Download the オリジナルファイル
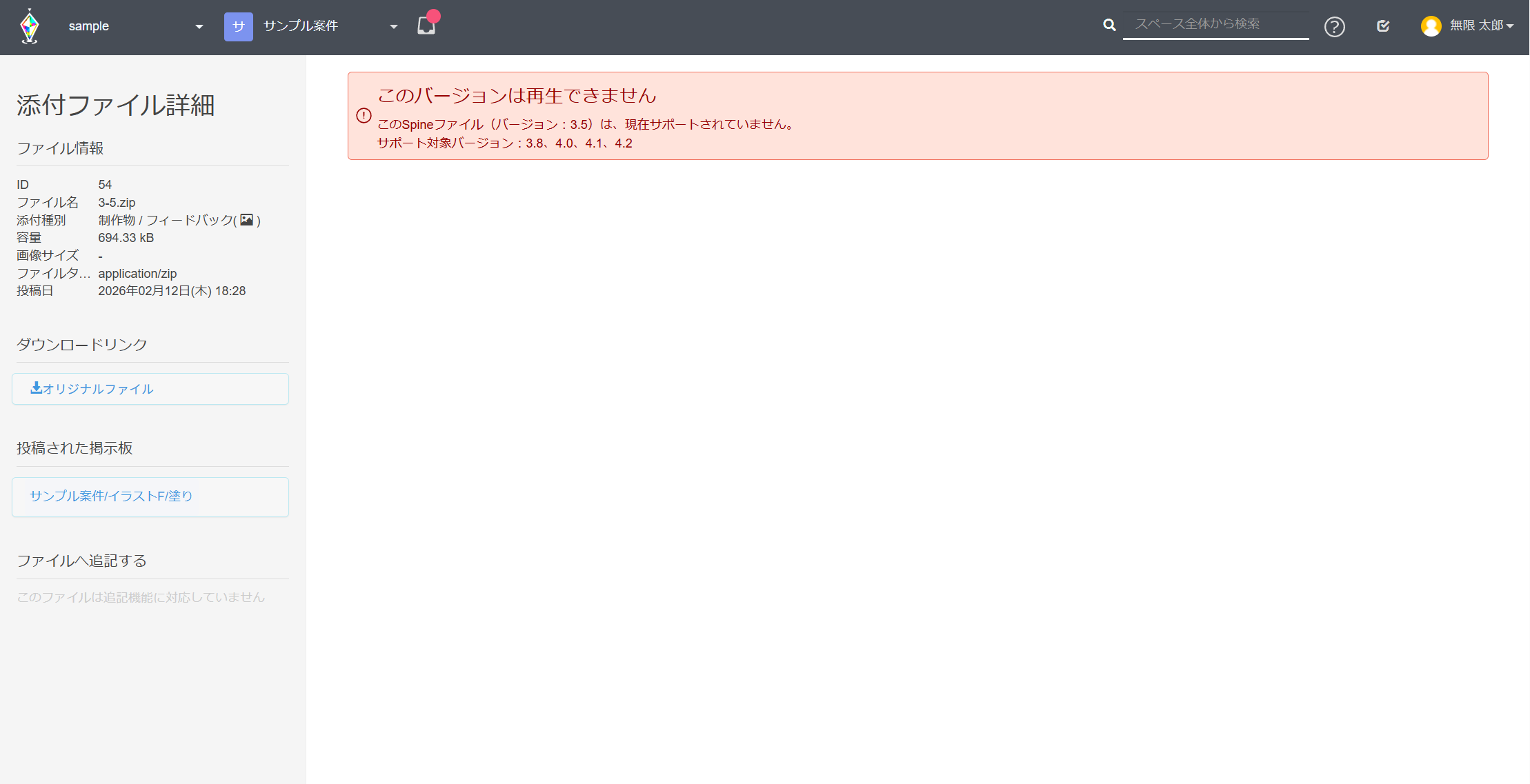 (98, 389)
